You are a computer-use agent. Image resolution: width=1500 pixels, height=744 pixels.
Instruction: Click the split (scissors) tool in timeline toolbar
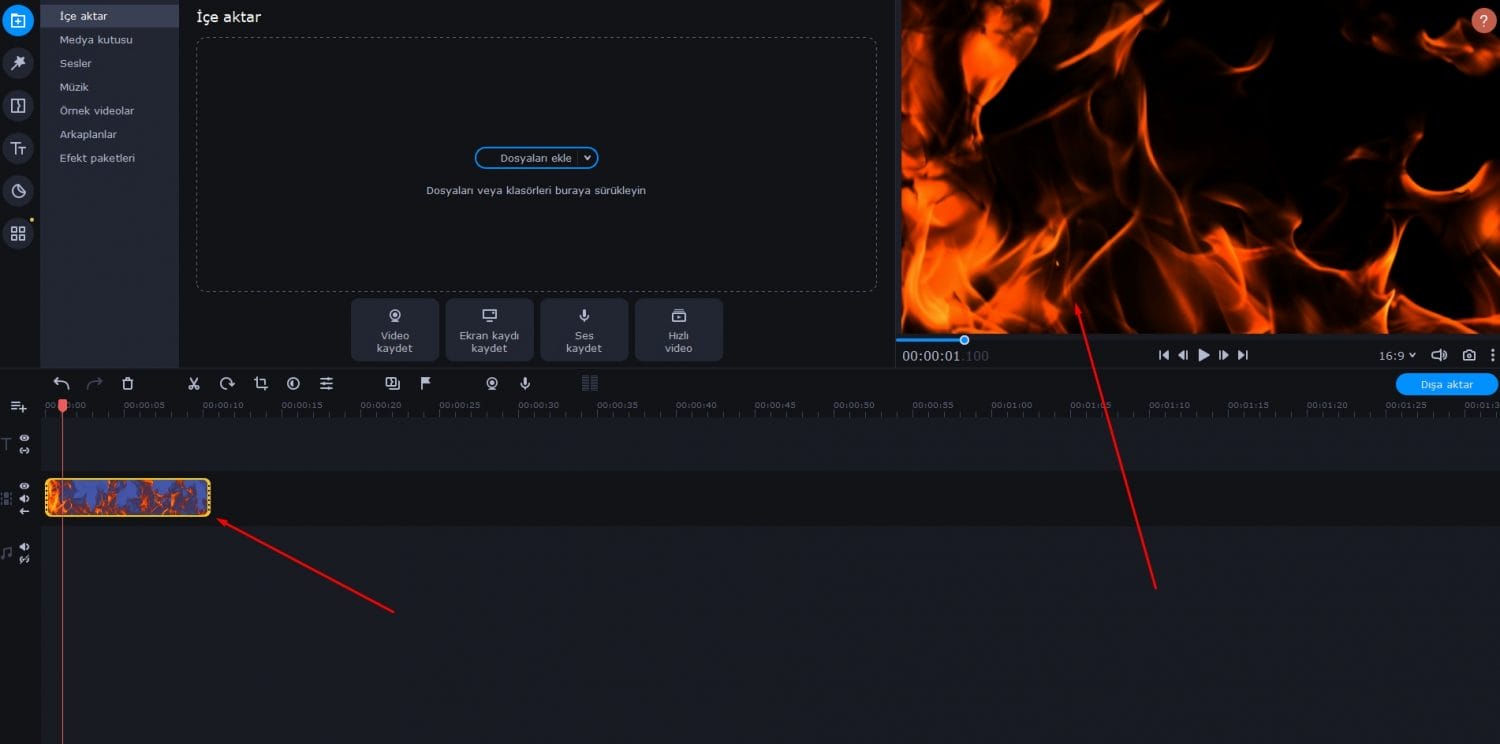point(194,383)
